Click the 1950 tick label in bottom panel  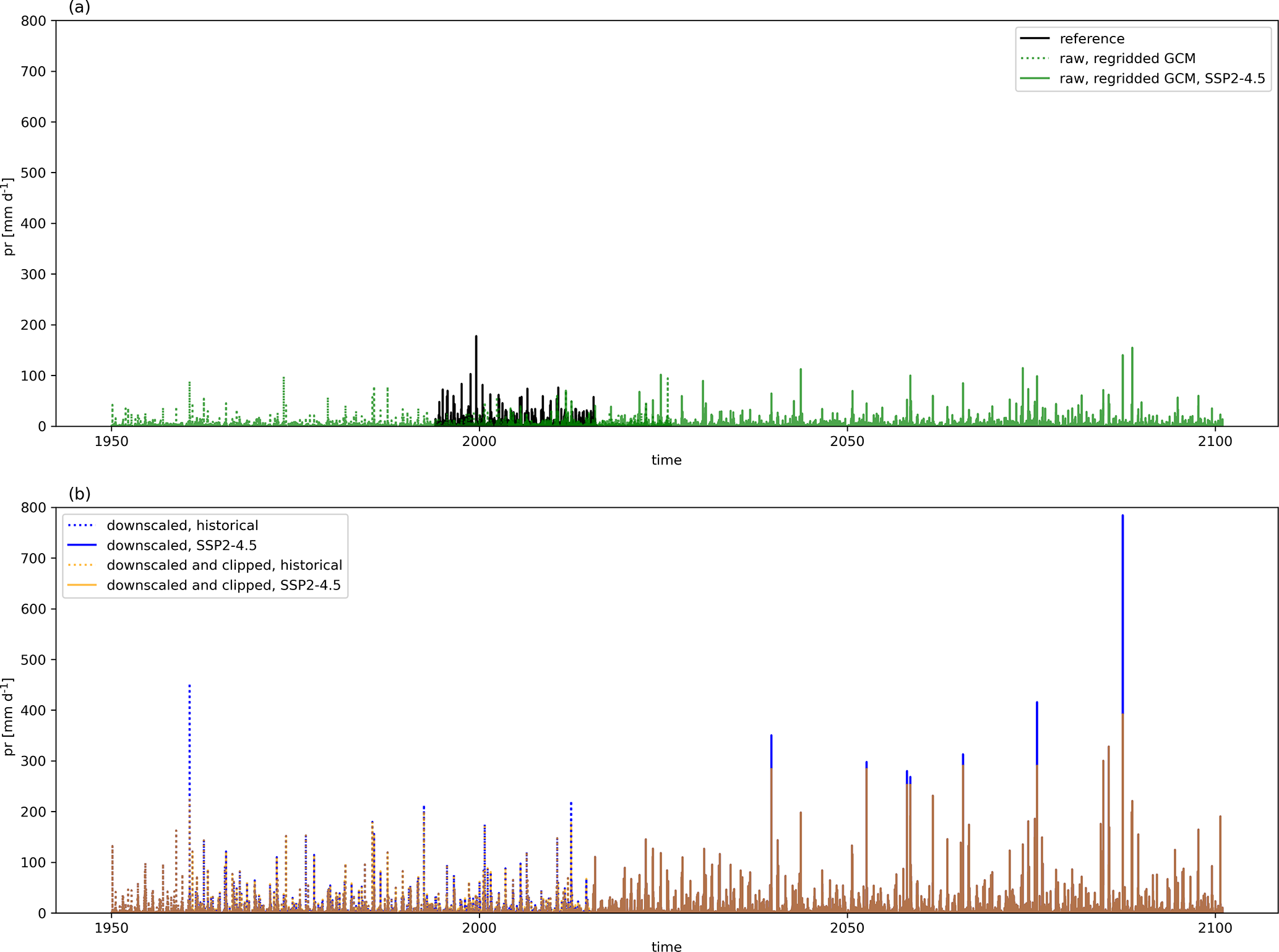111,928
